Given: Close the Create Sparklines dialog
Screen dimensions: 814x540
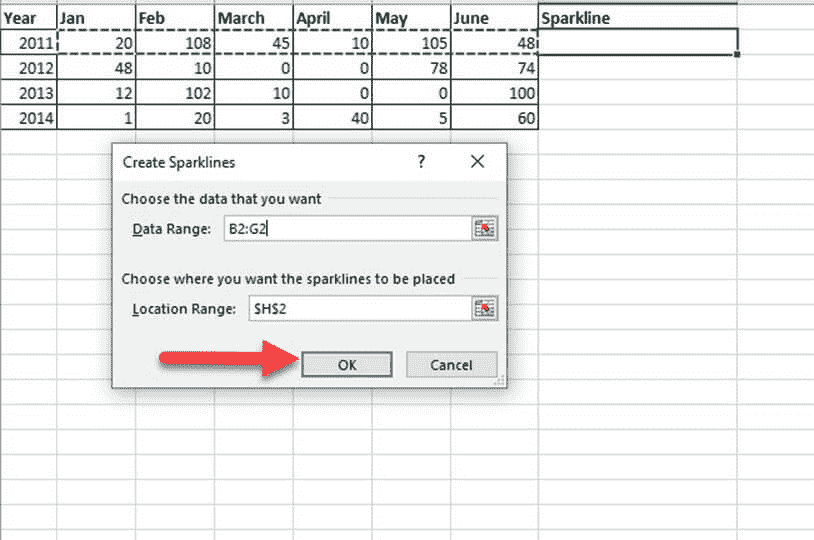Looking at the screenshot, I should [x=477, y=161].
